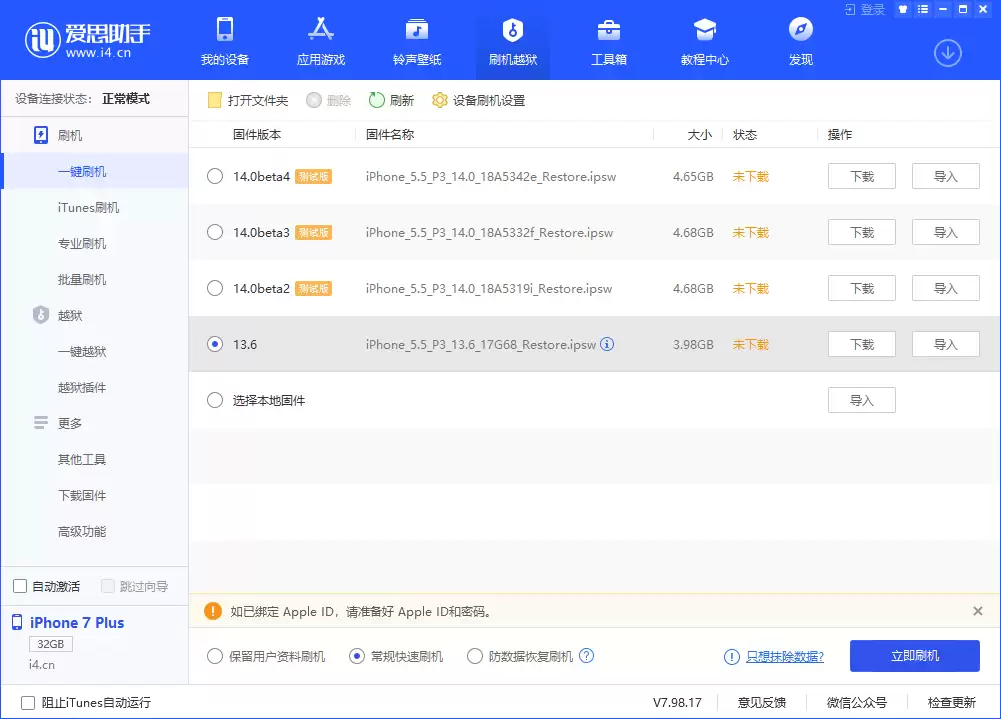Open 只想抹除数据? link
Image resolution: width=1001 pixels, height=719 pixels.
[785, 656]
